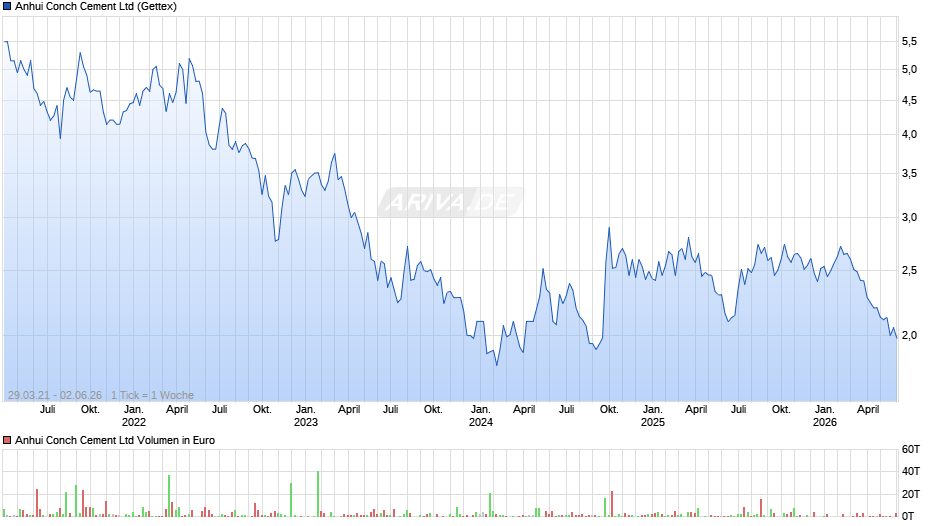
Task: Click the price axis label 5,0
Action: tap(909, 70)
